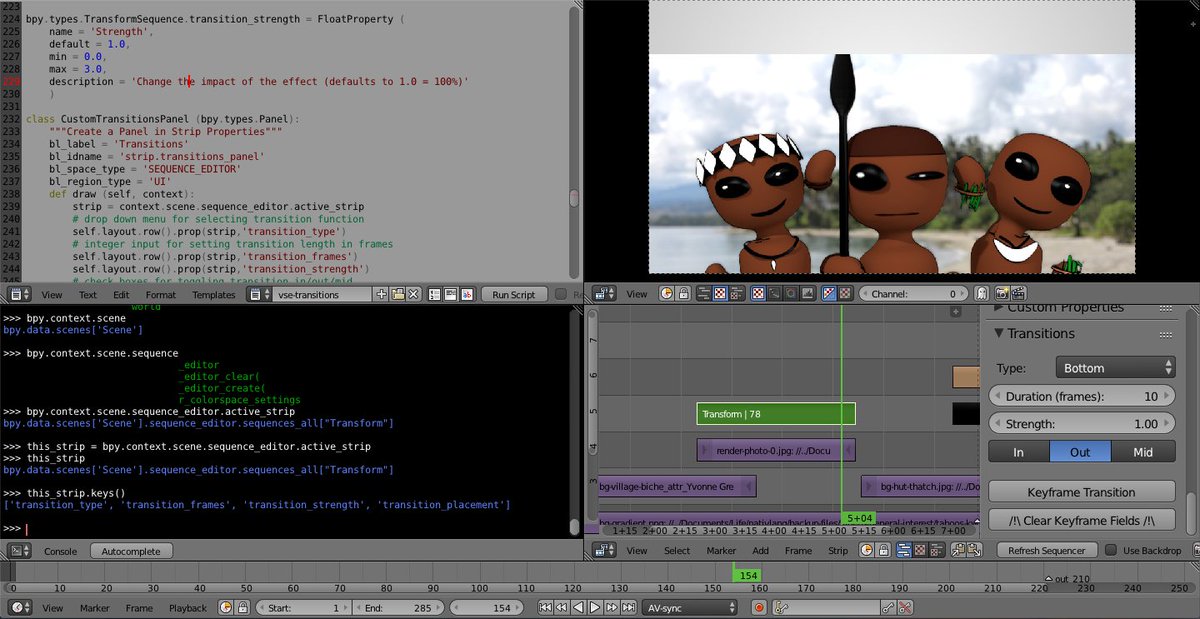Viewport: 1200px width, 619px height.
Task: Select the In transition placement toggle
Action: pyautogui.click(x=1018, y=452)
